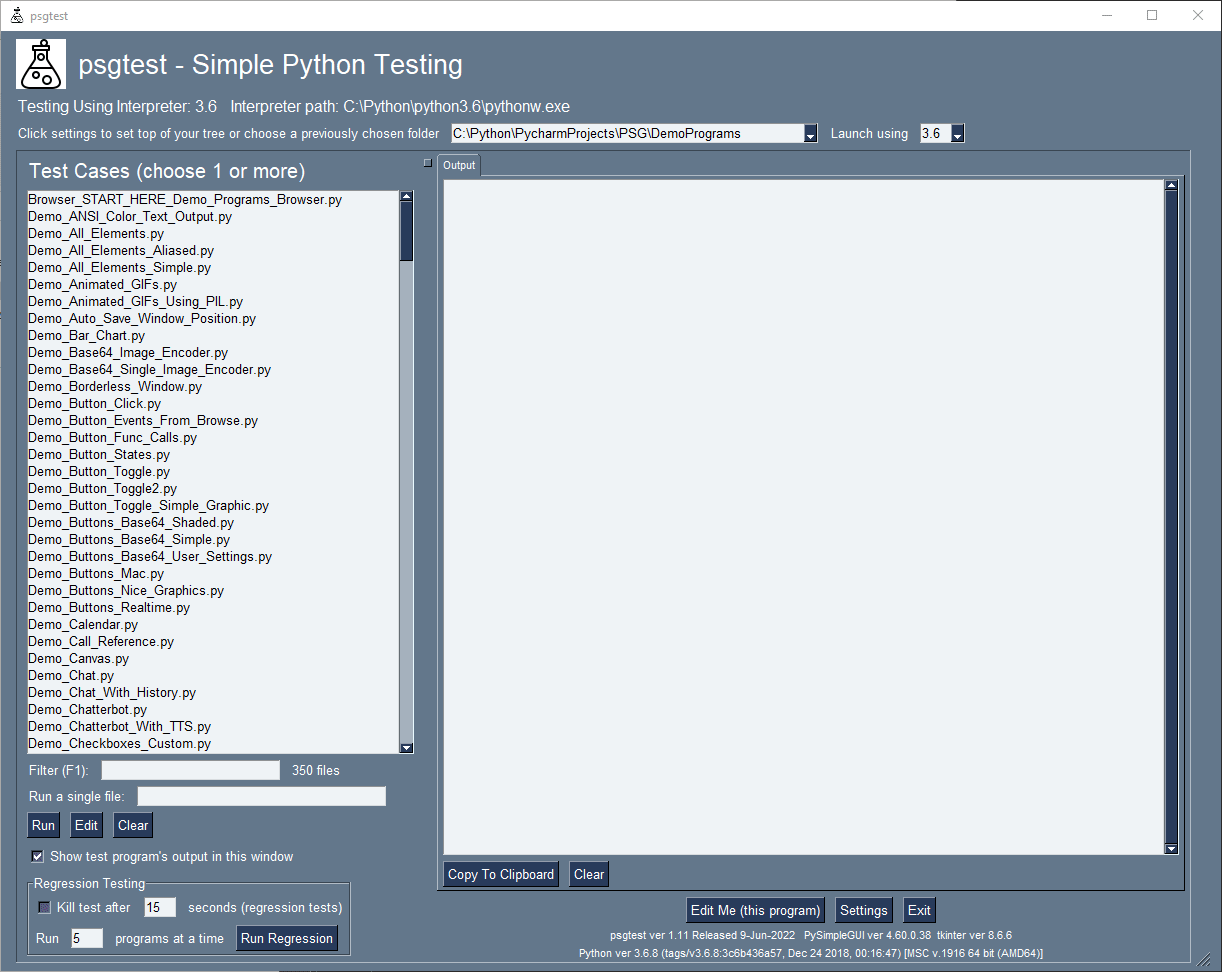
Task: Click the Output pane scroll-up arrow
Action: point(1172,185)
